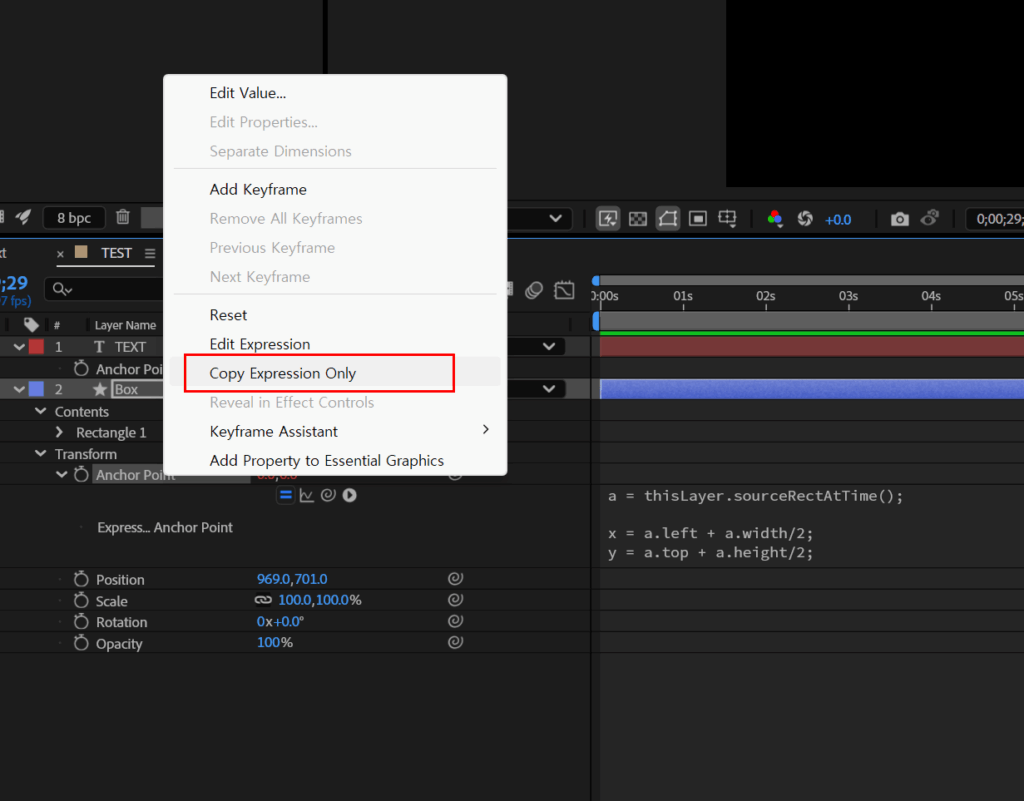Toggle Scale constrain proportions link

point(263,600)
